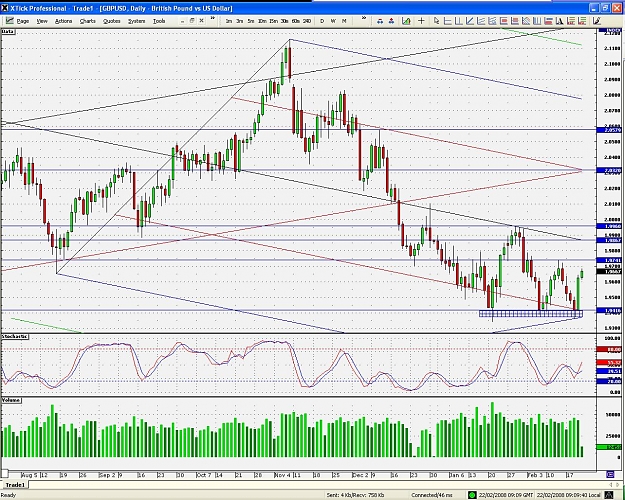Image resolution: width=625 pixels, height=500 pixels.
Task: Select the horizontal line drawing tool
Action: pyautogui.click(x=448, y=21)
